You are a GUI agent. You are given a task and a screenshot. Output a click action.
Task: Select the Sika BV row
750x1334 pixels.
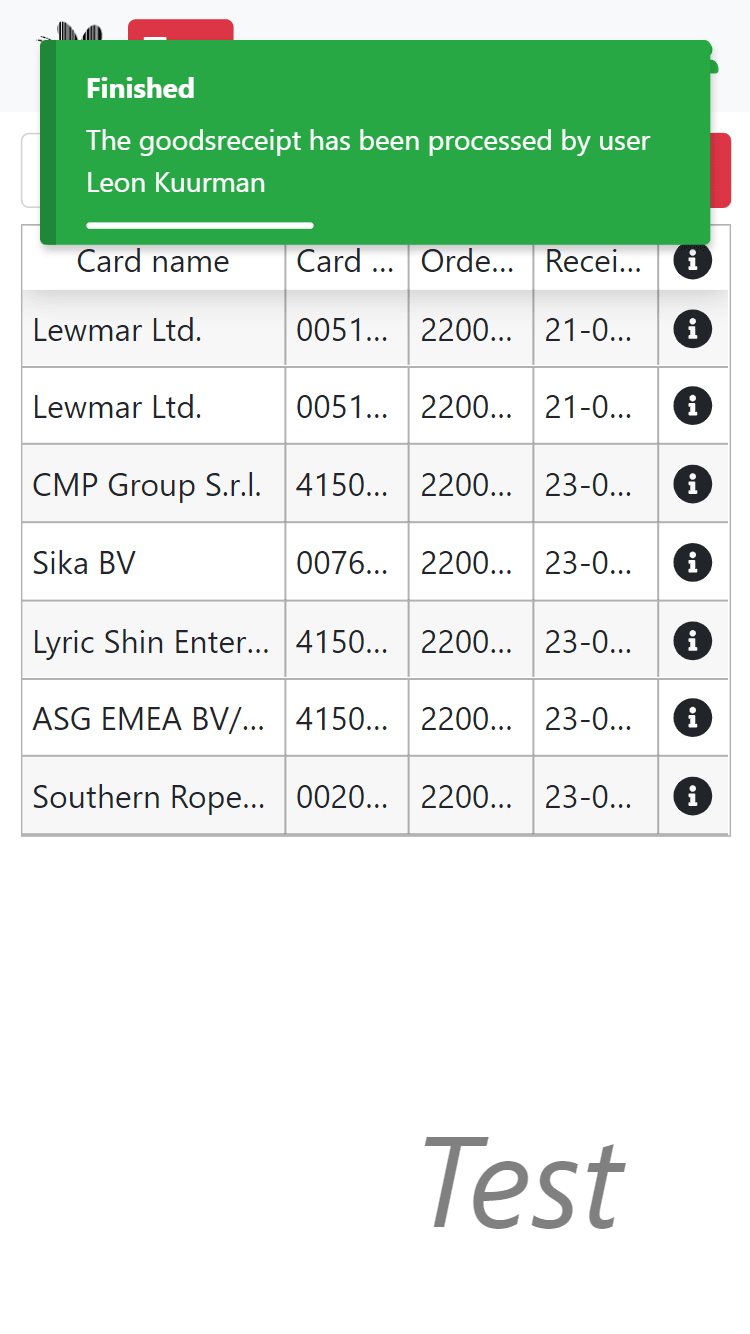375,562
